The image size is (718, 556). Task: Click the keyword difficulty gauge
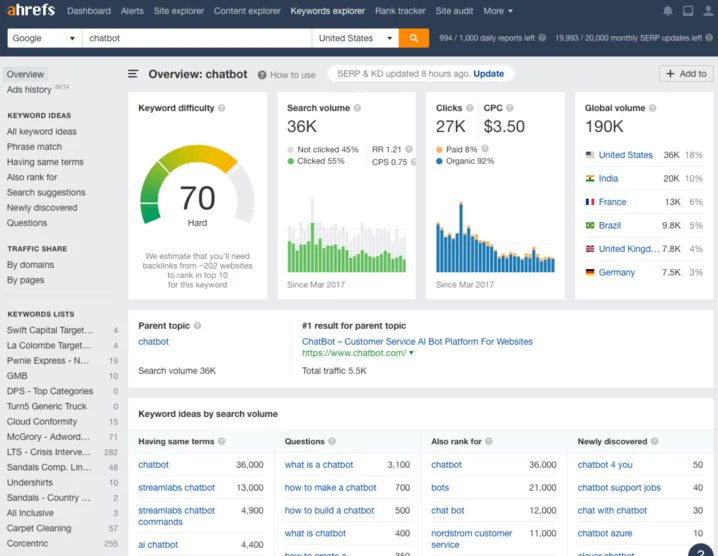197,185
